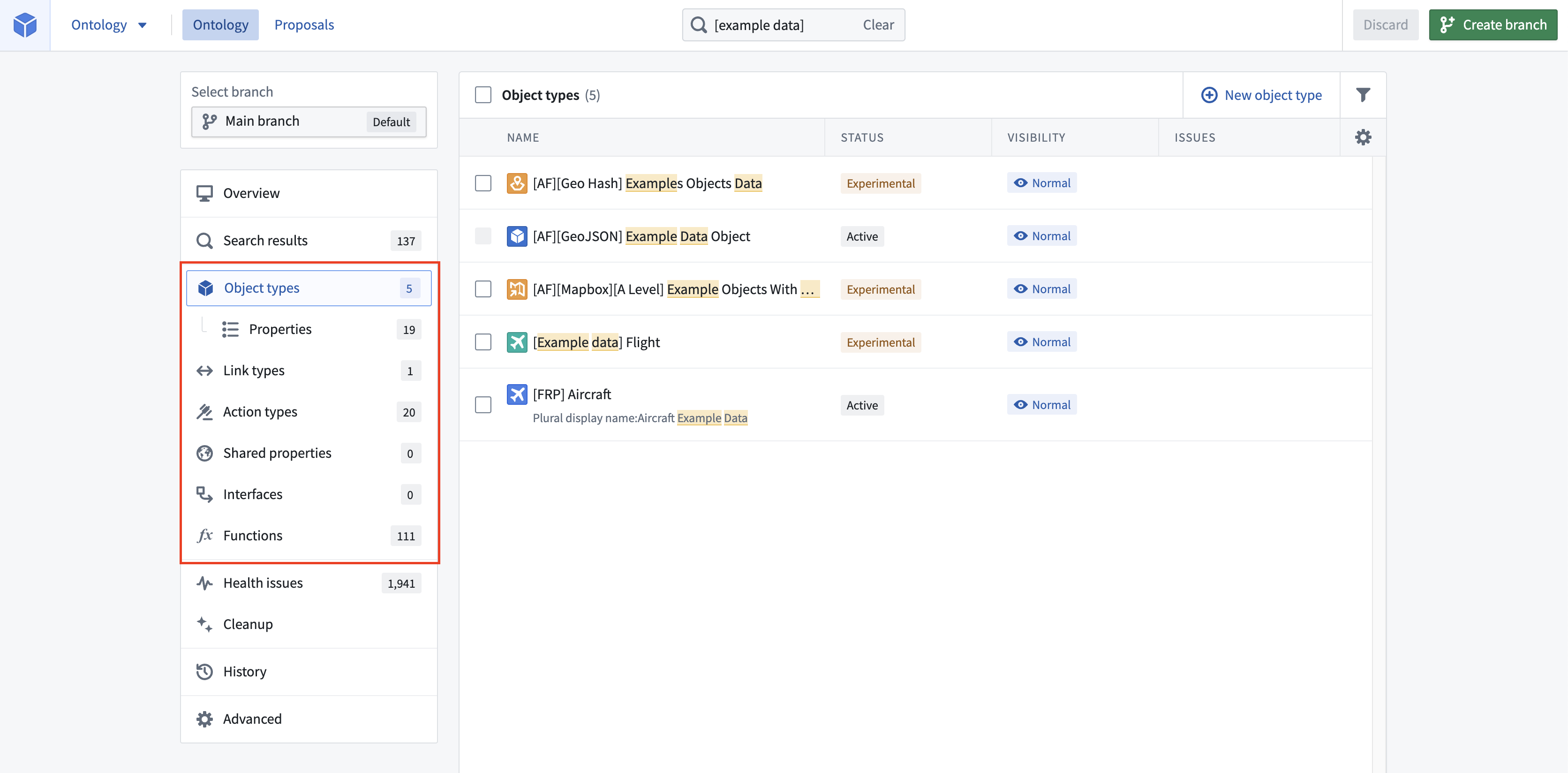Open [AF][Mapbox][A Level] Example Objects
This screenshot has width=1568, height=773.
pyautogui.click(x=676, y=289)
